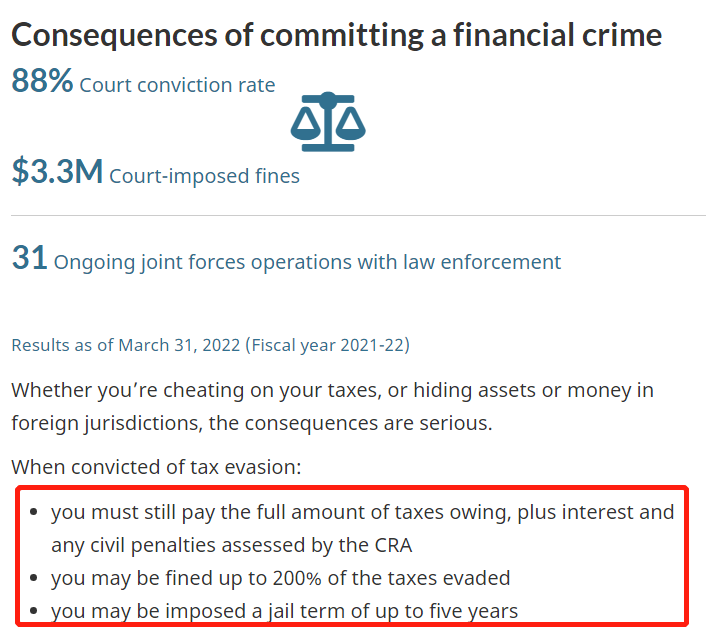Click the 'Court conviction rate' label
Image resolution: width=707 pixels, height=637 pixels.
(x=177, y=85)
